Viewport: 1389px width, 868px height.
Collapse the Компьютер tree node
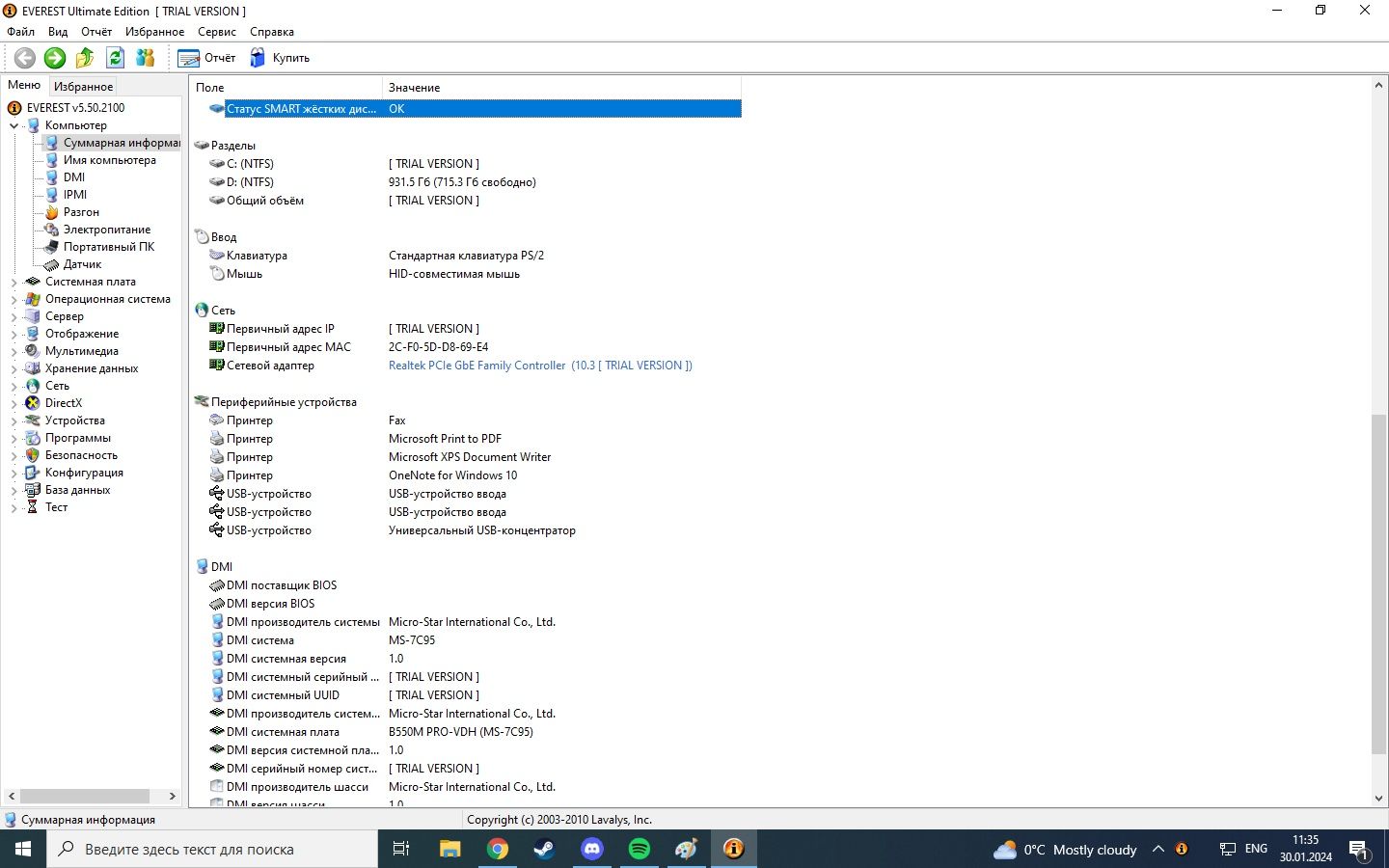point(14,125)
